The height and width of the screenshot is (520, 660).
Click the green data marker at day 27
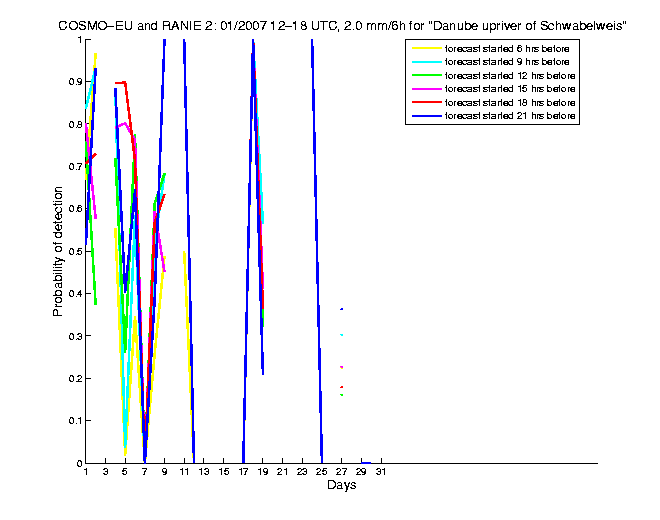click(341, 395)
